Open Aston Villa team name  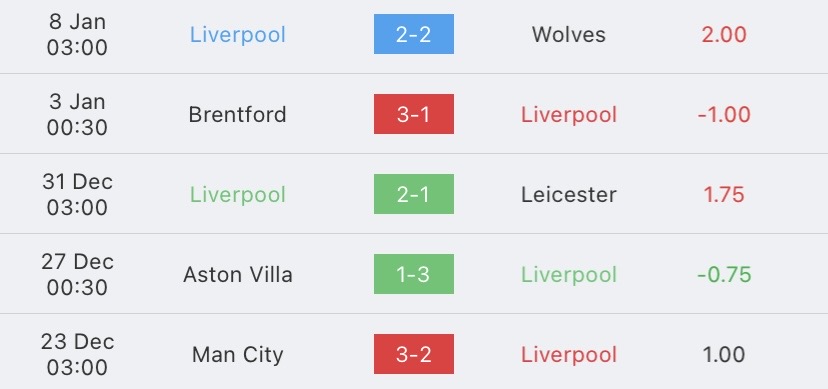(x=238, y=274)
